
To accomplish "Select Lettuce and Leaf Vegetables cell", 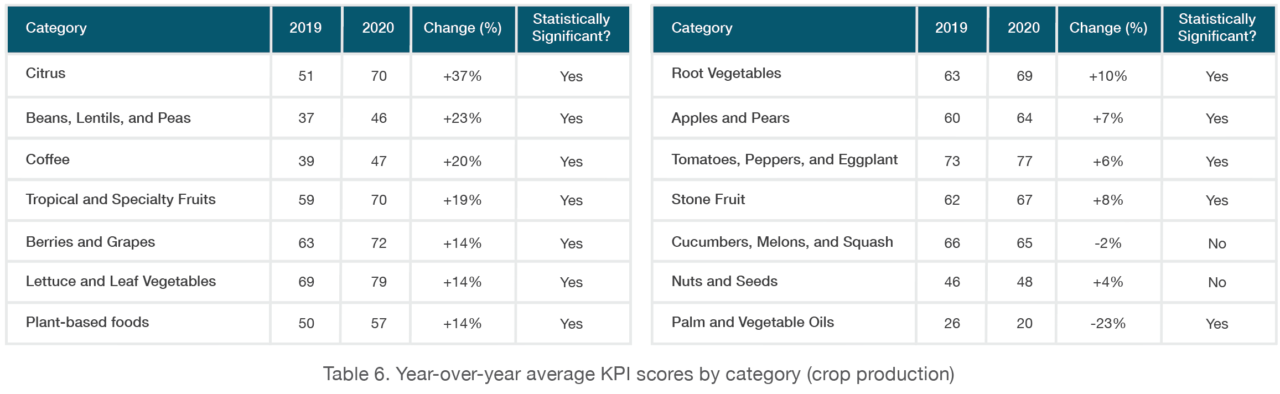I will [138, 282].
